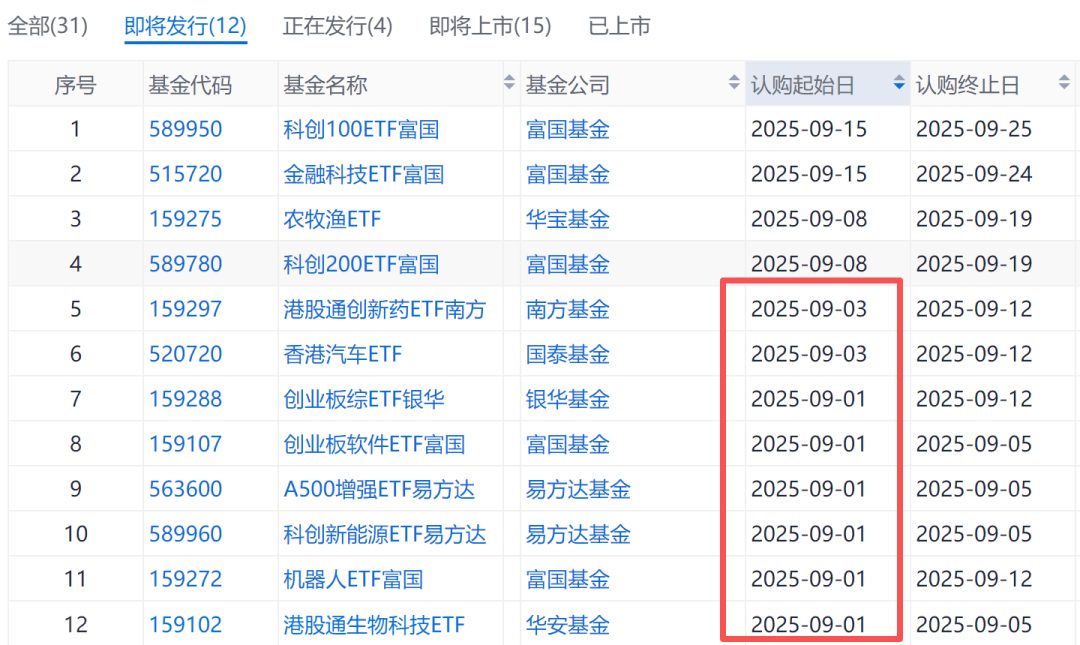The image size is (1080, 645).
Task: View the 即将上市(15) tab
Action: [x=490, y=26]
